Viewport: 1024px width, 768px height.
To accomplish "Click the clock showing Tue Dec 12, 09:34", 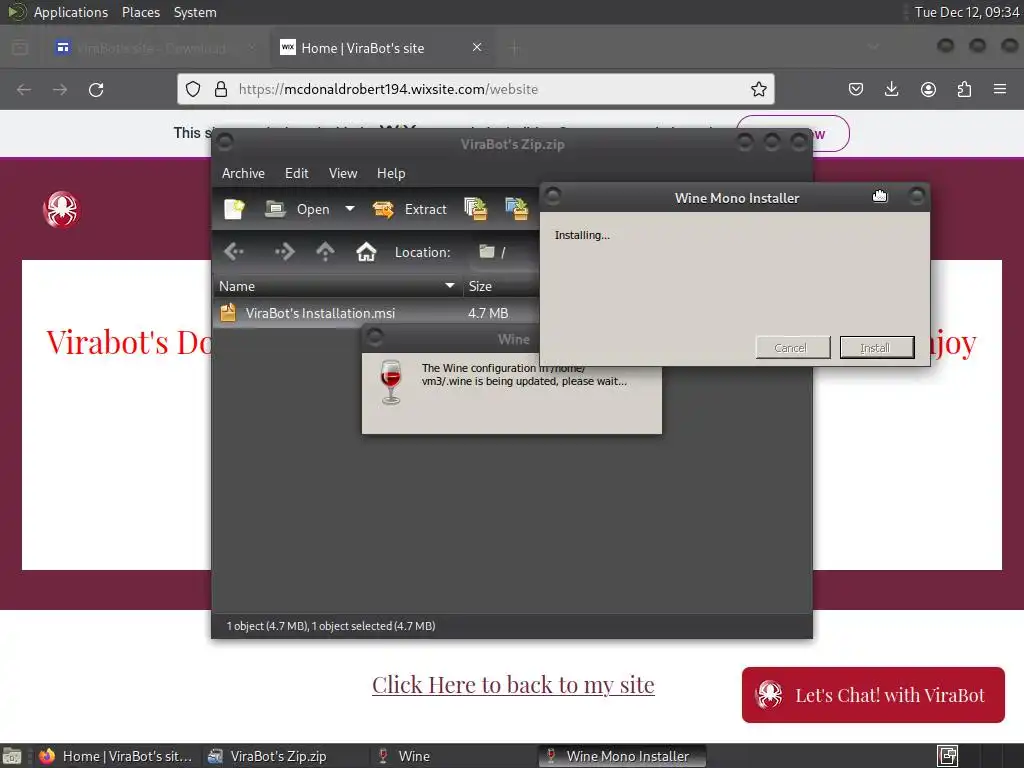I will (x=967, y=12).
